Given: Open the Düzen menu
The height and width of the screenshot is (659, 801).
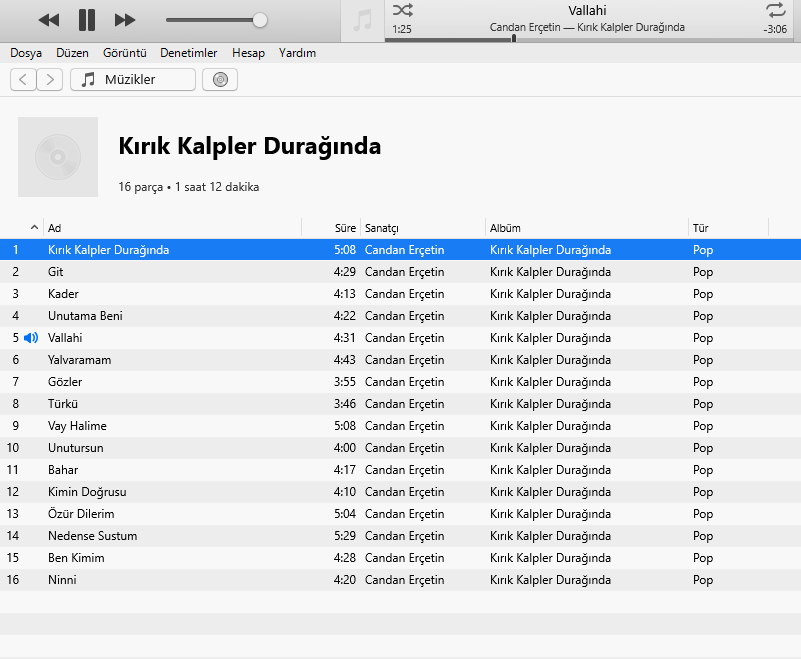Looking at the screenshot, I should (72, 53).
